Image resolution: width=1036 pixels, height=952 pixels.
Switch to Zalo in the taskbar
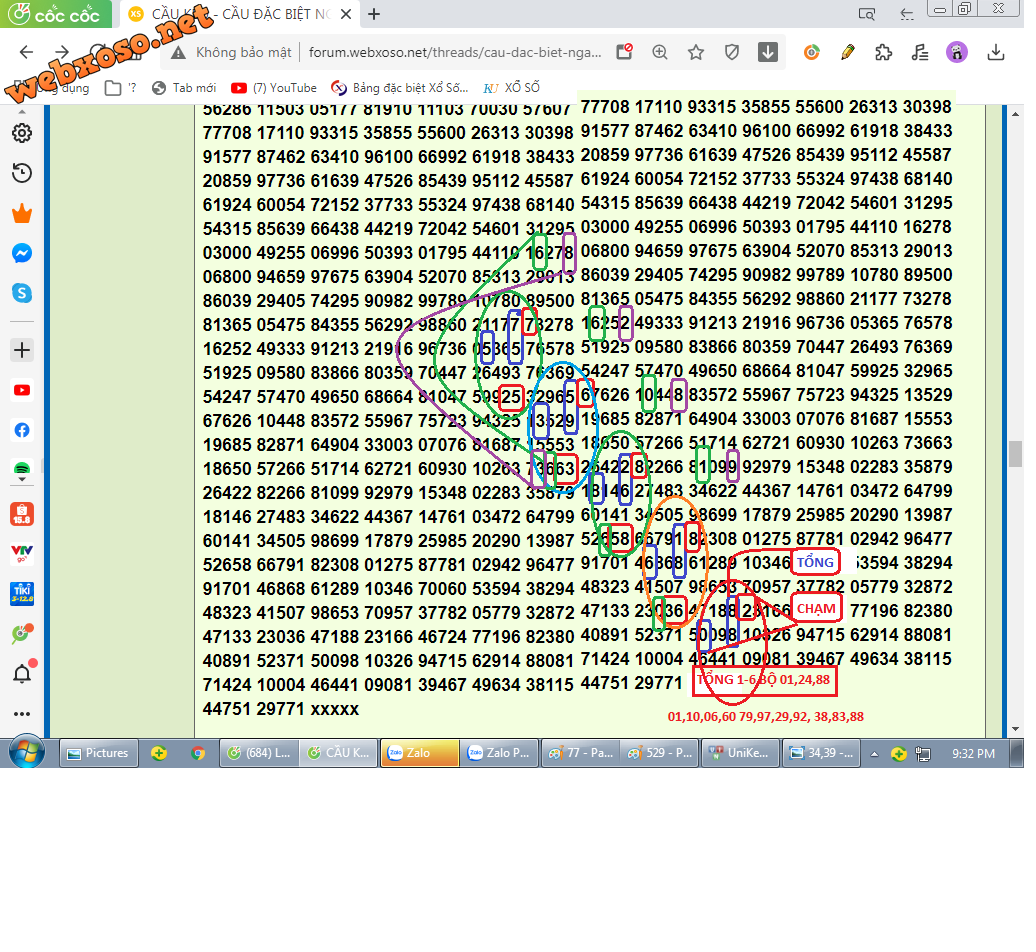(419, 753)
